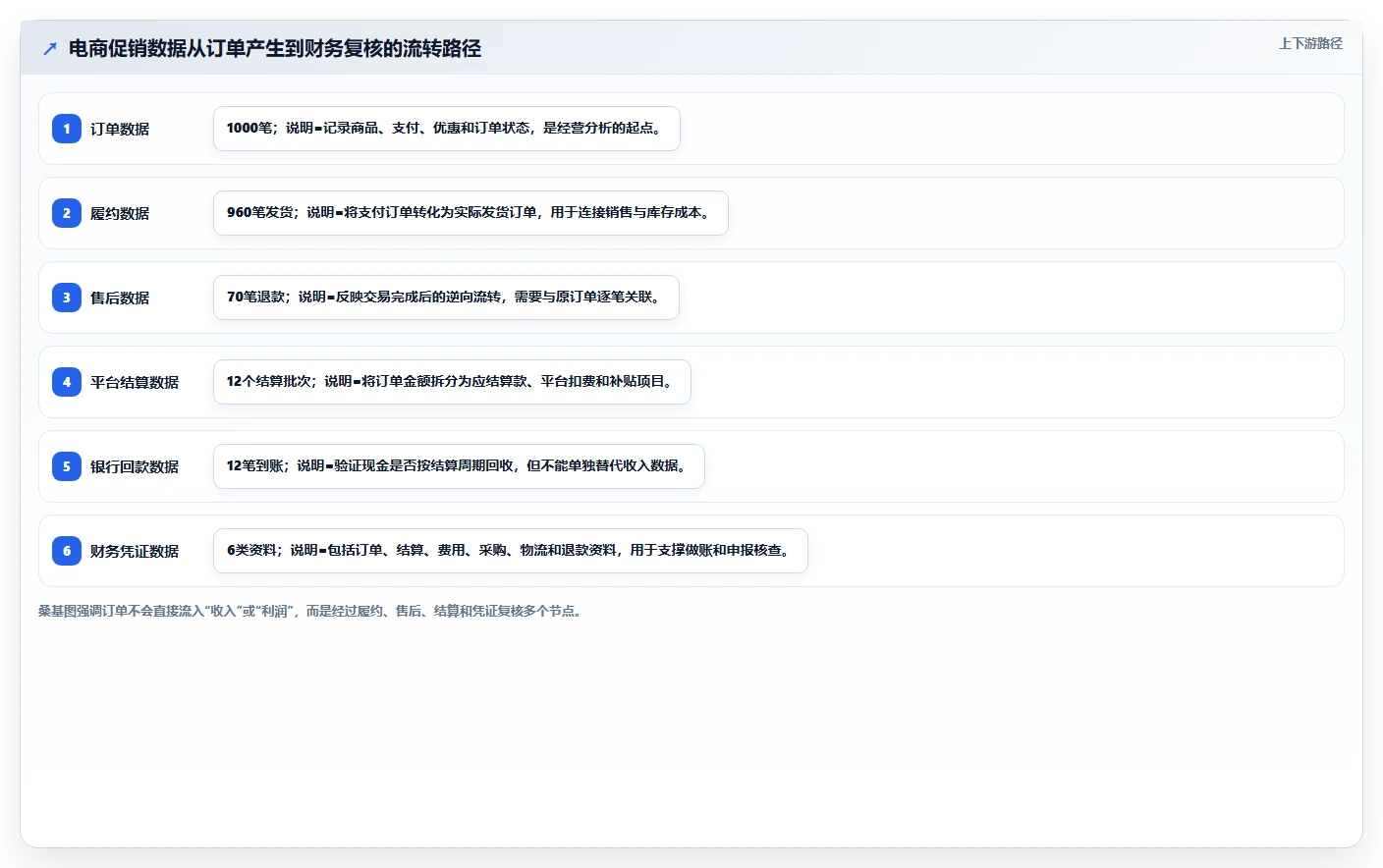Open the 12个结算批次 description box
Image resolution: width=1383 pixels, height=868 pixels.
tap(452, 382)
